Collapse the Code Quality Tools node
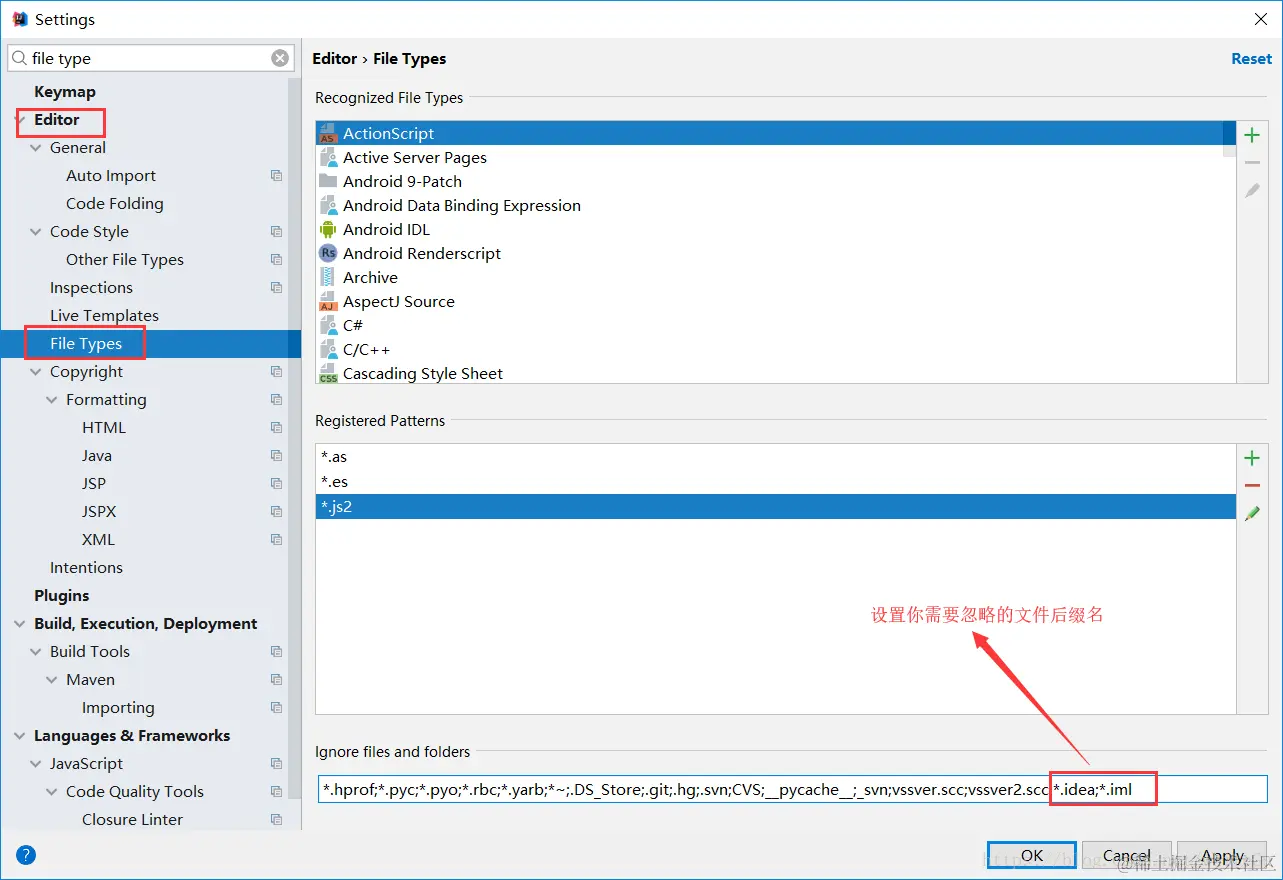Screen dimensions: 1283x880 coord(52,792)
